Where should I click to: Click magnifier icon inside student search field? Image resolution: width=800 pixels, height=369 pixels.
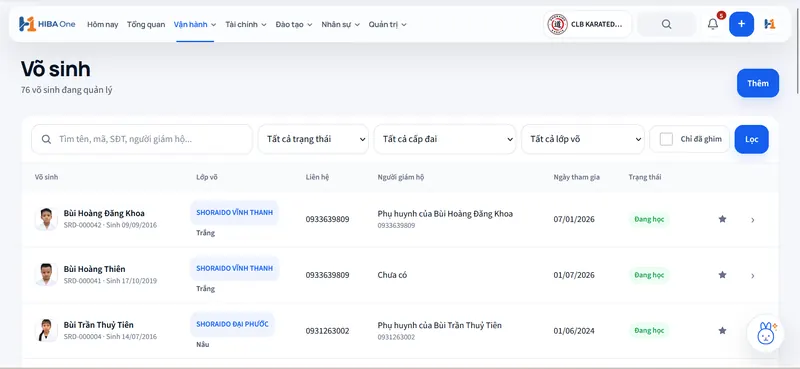tap(46, 139)
